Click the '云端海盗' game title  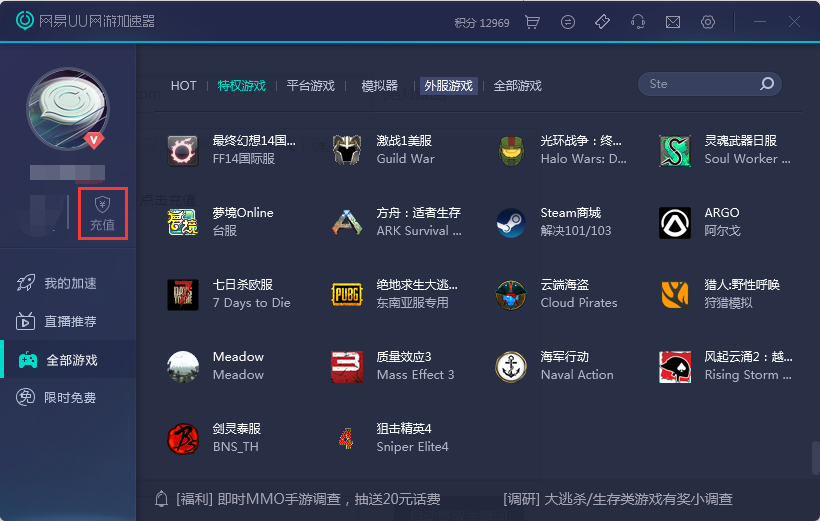pos(565,285)
